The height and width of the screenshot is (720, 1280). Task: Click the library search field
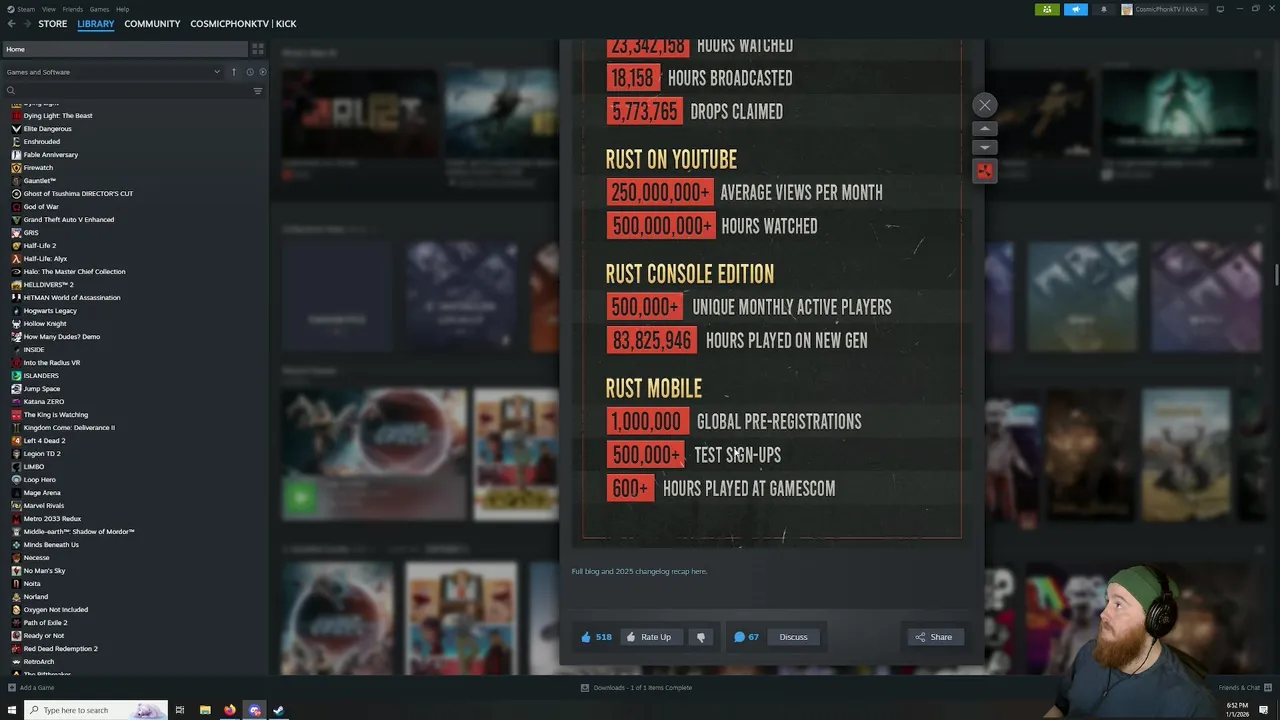point(125,91)
